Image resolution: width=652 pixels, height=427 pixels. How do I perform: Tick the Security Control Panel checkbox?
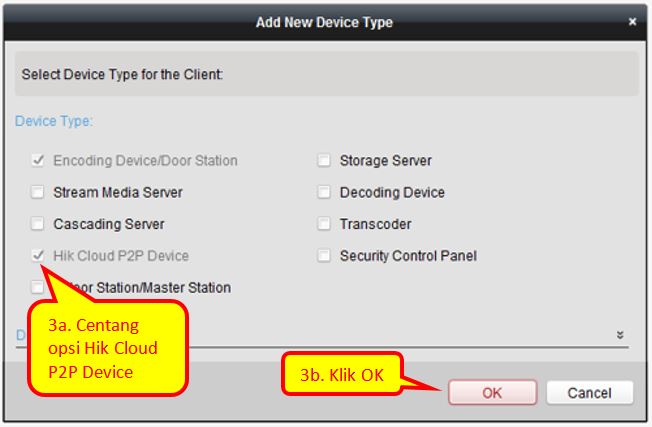point(324,256)
